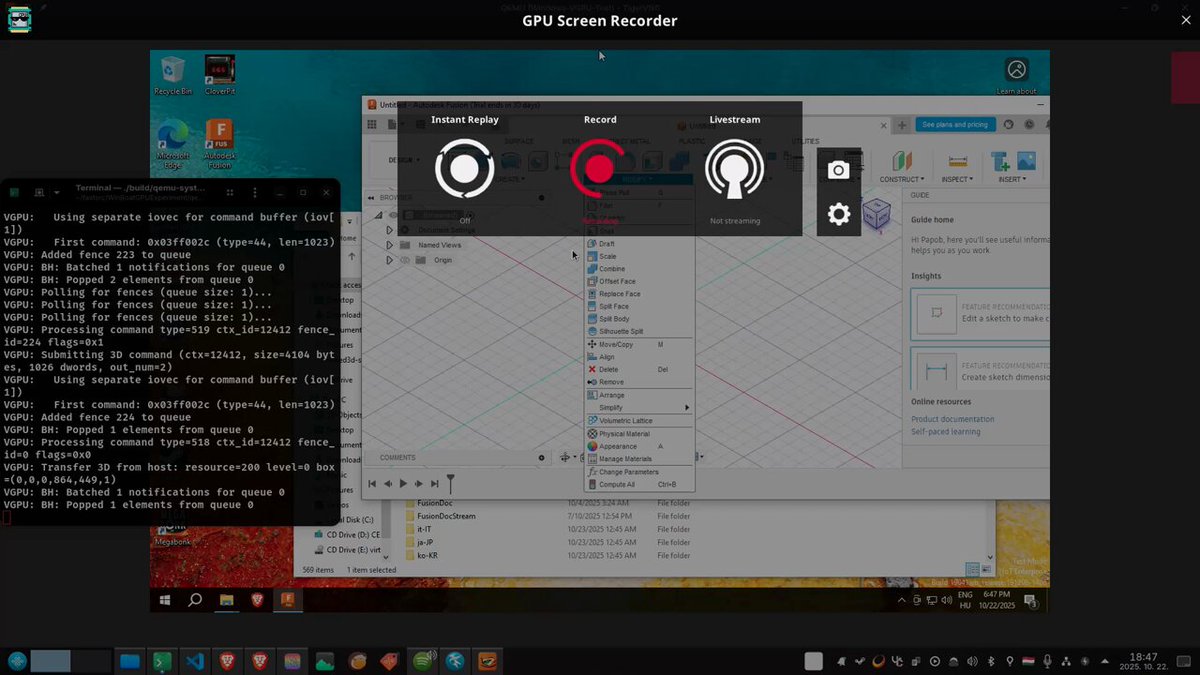Click the Fusion timeline marker

450,483
